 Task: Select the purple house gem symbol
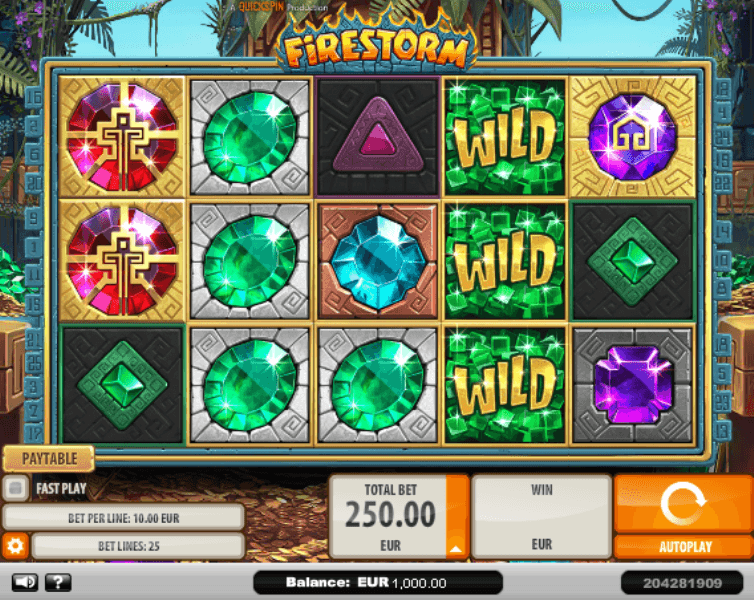tap(632, 137)
